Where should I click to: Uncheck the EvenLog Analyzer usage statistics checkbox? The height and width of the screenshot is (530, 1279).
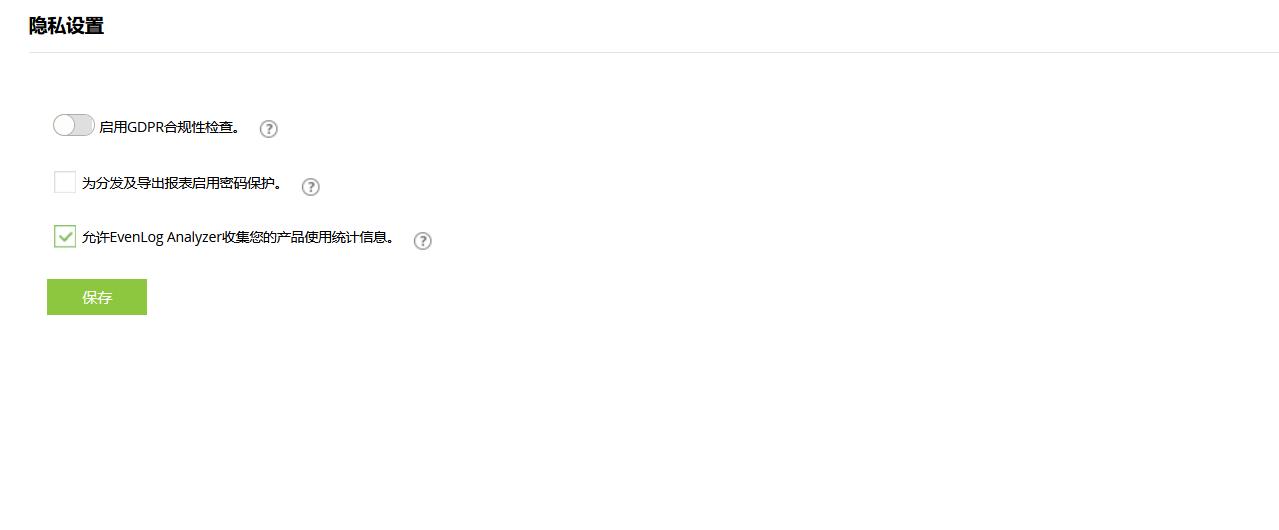pyautogui.click(x=65, y=237)
